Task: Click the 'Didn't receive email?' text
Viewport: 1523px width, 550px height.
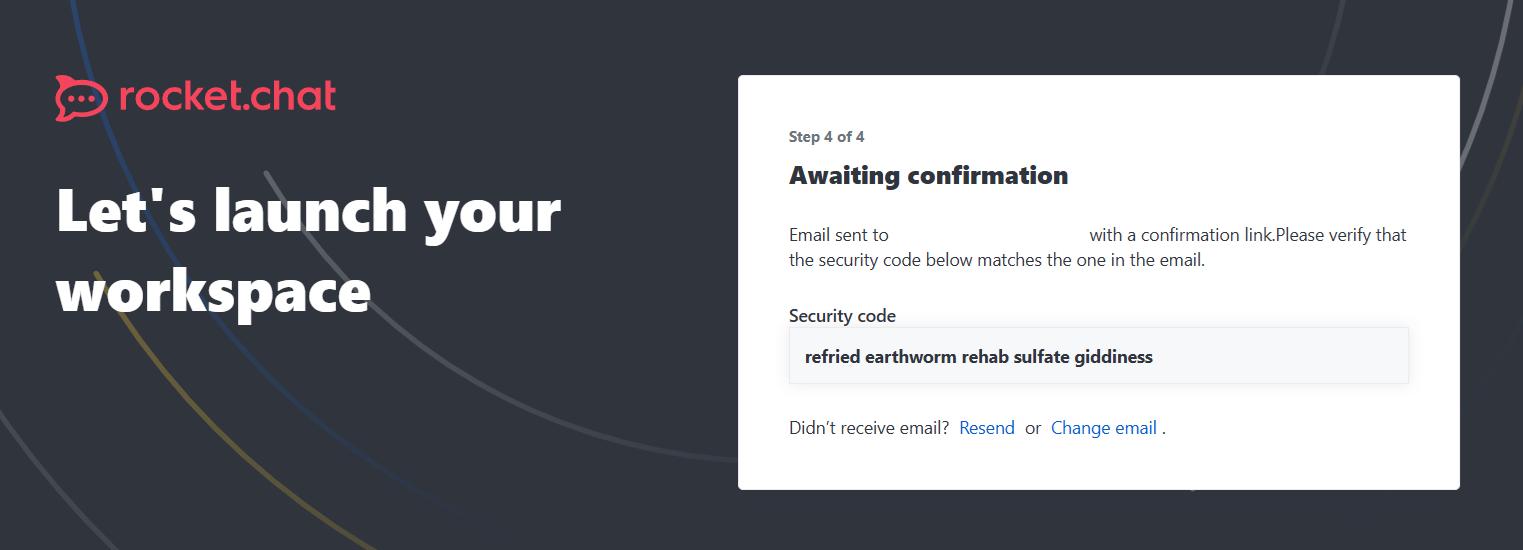Action: tap(868, 428)
